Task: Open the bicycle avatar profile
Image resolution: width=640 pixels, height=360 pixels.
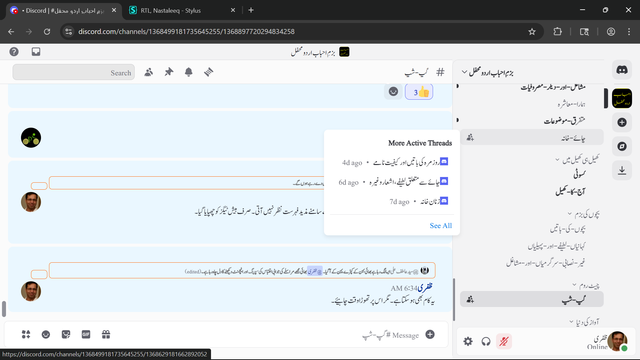Action: (x=31, y=138)
